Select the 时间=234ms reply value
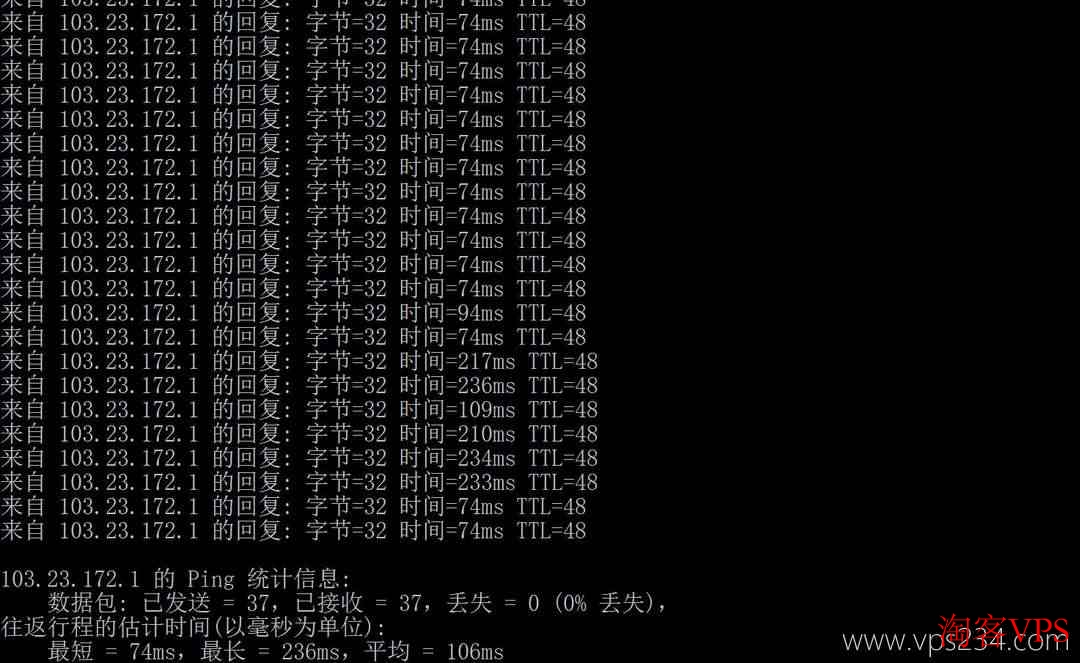This screenshot has height=663, width=1080. pos(457,458)
